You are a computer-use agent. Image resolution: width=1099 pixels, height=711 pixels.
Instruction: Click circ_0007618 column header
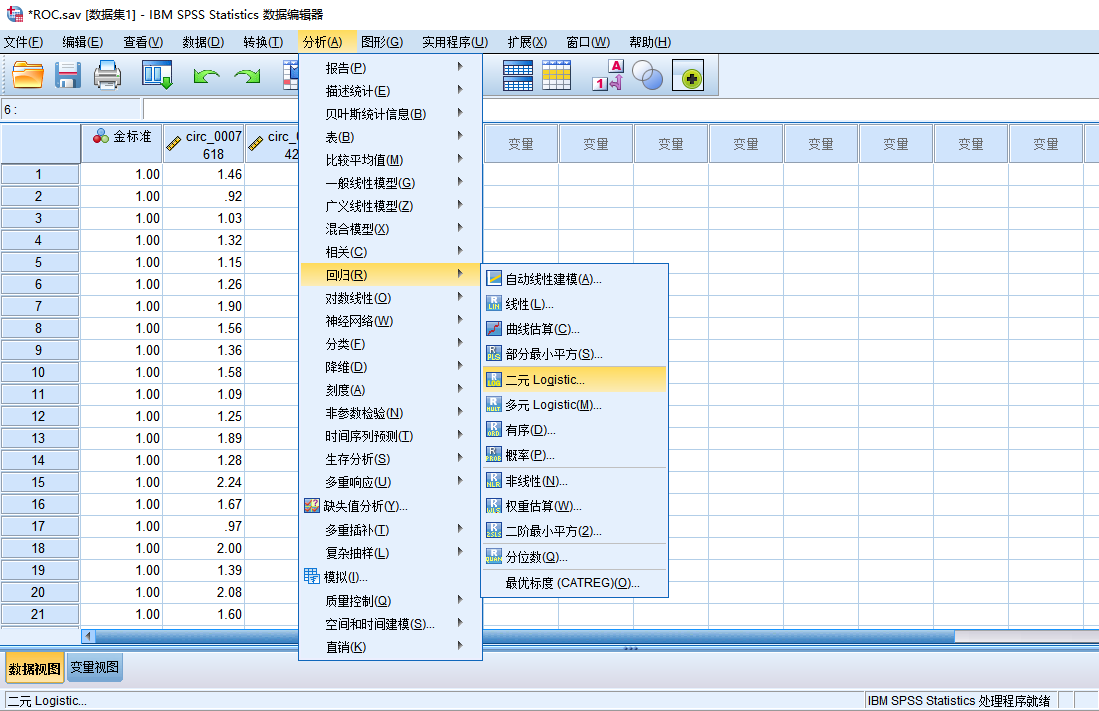(204, 144)
